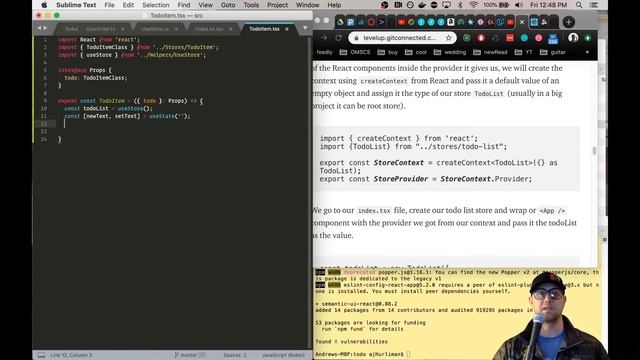Open the Bluetooth menu bar icon
Screen dimensions: 640x360
(460, 5)
